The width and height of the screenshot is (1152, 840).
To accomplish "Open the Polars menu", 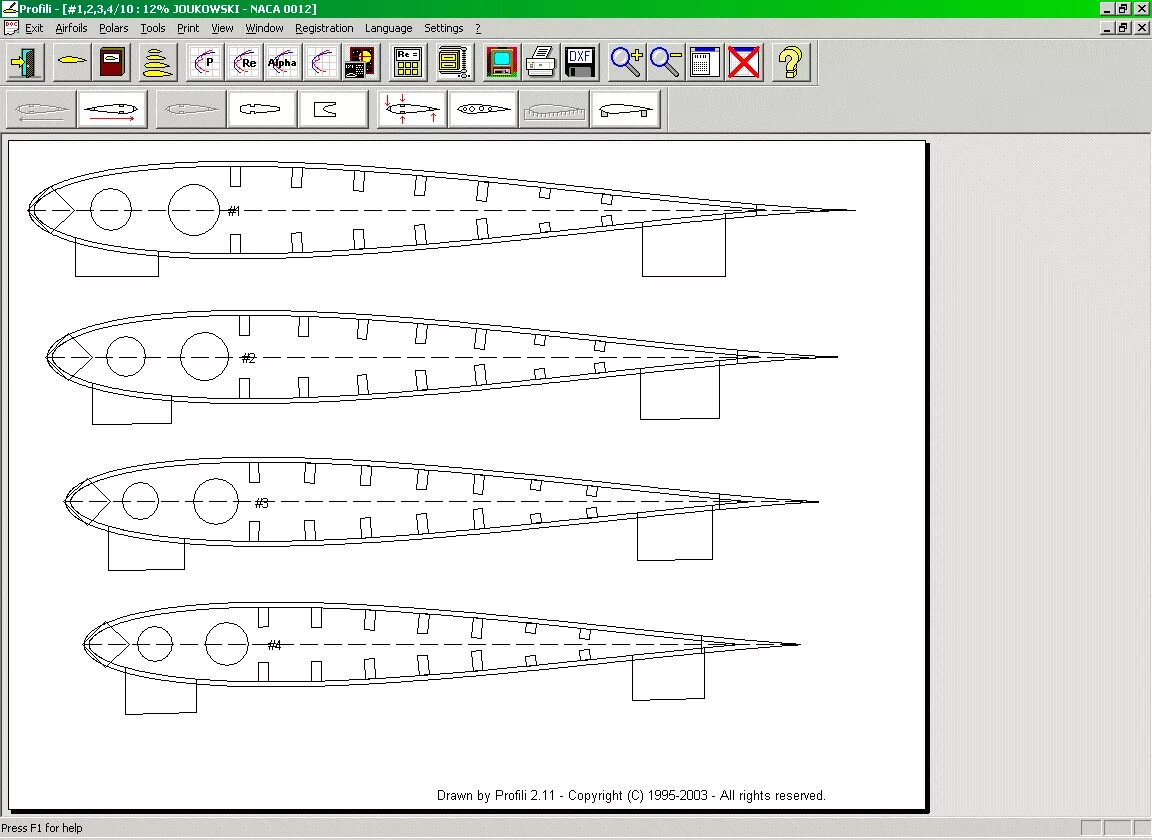I will (x=113, y=28).
